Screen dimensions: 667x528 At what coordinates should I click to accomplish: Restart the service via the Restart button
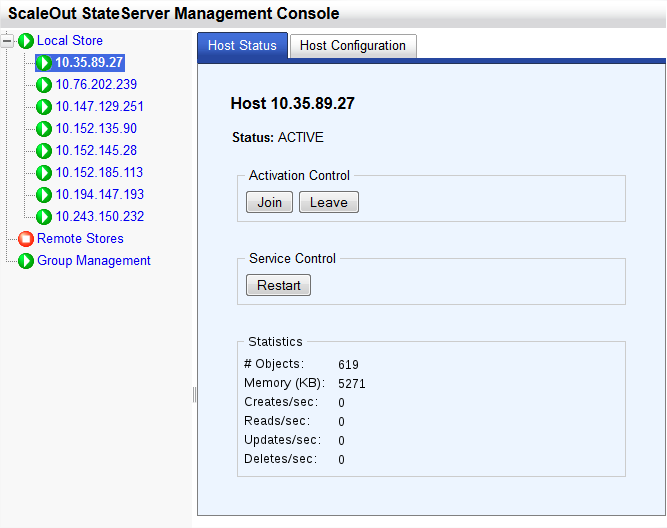point(279,285)
